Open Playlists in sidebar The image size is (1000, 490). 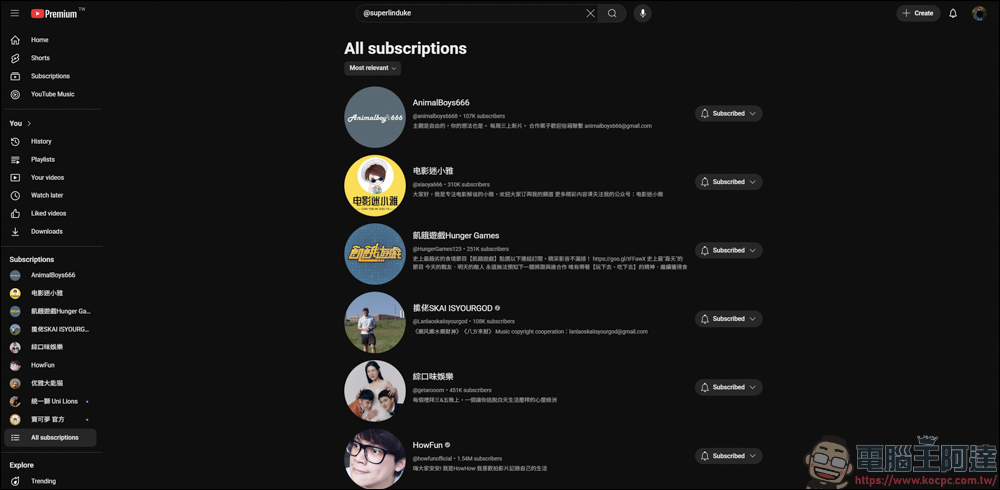coord(50,160)
